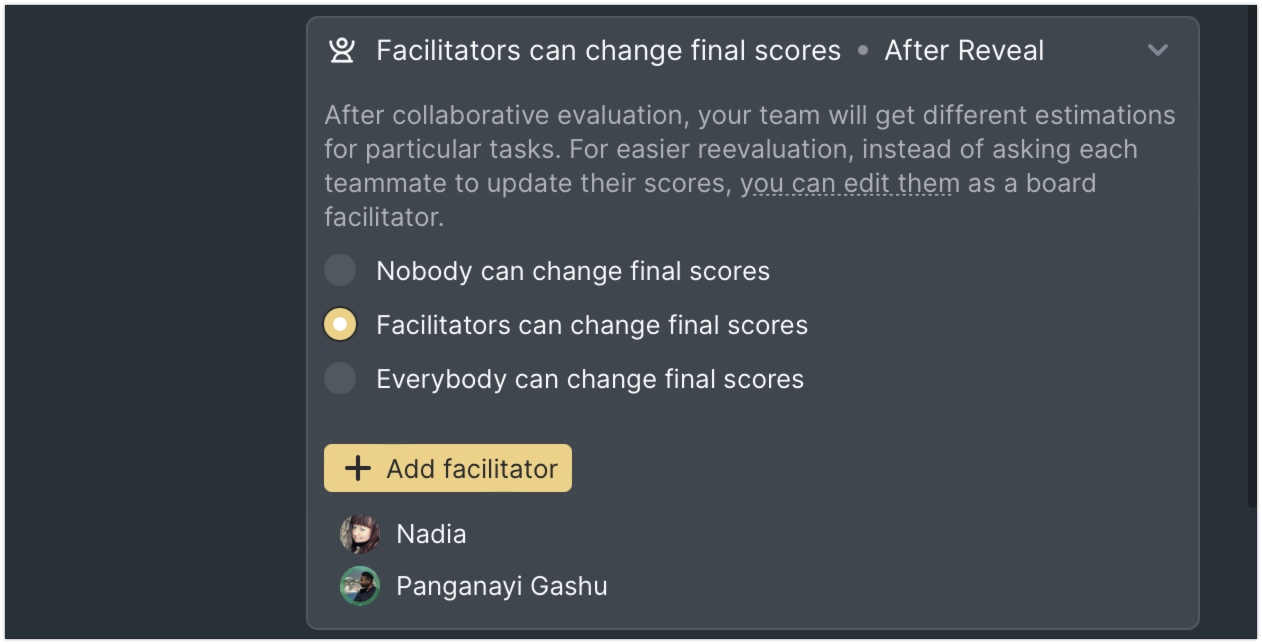This screenshot has width=1262, height=644.
Task: Click the Add facilitator button
Action: click(448, 468)
